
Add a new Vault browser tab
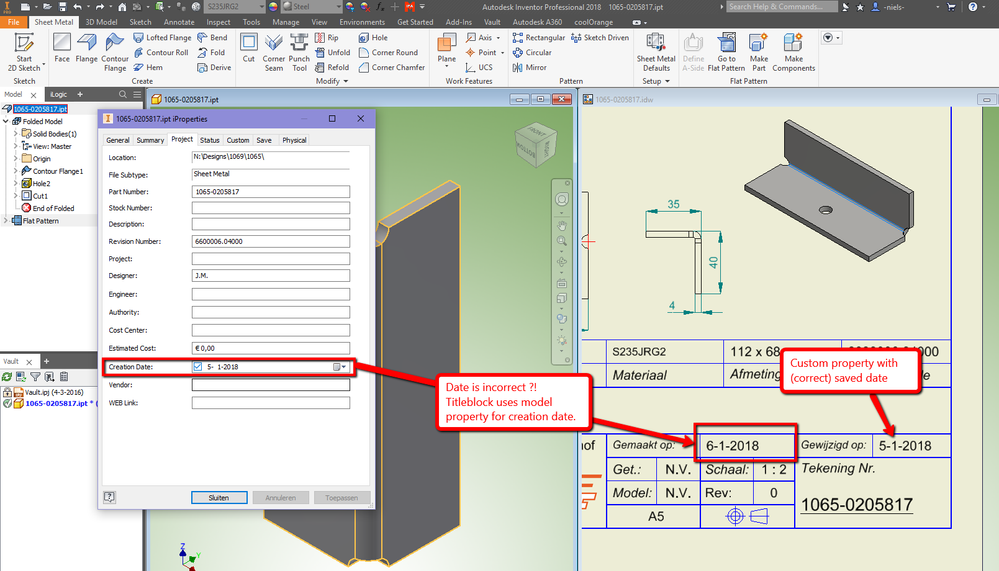(x=47, y=361)
